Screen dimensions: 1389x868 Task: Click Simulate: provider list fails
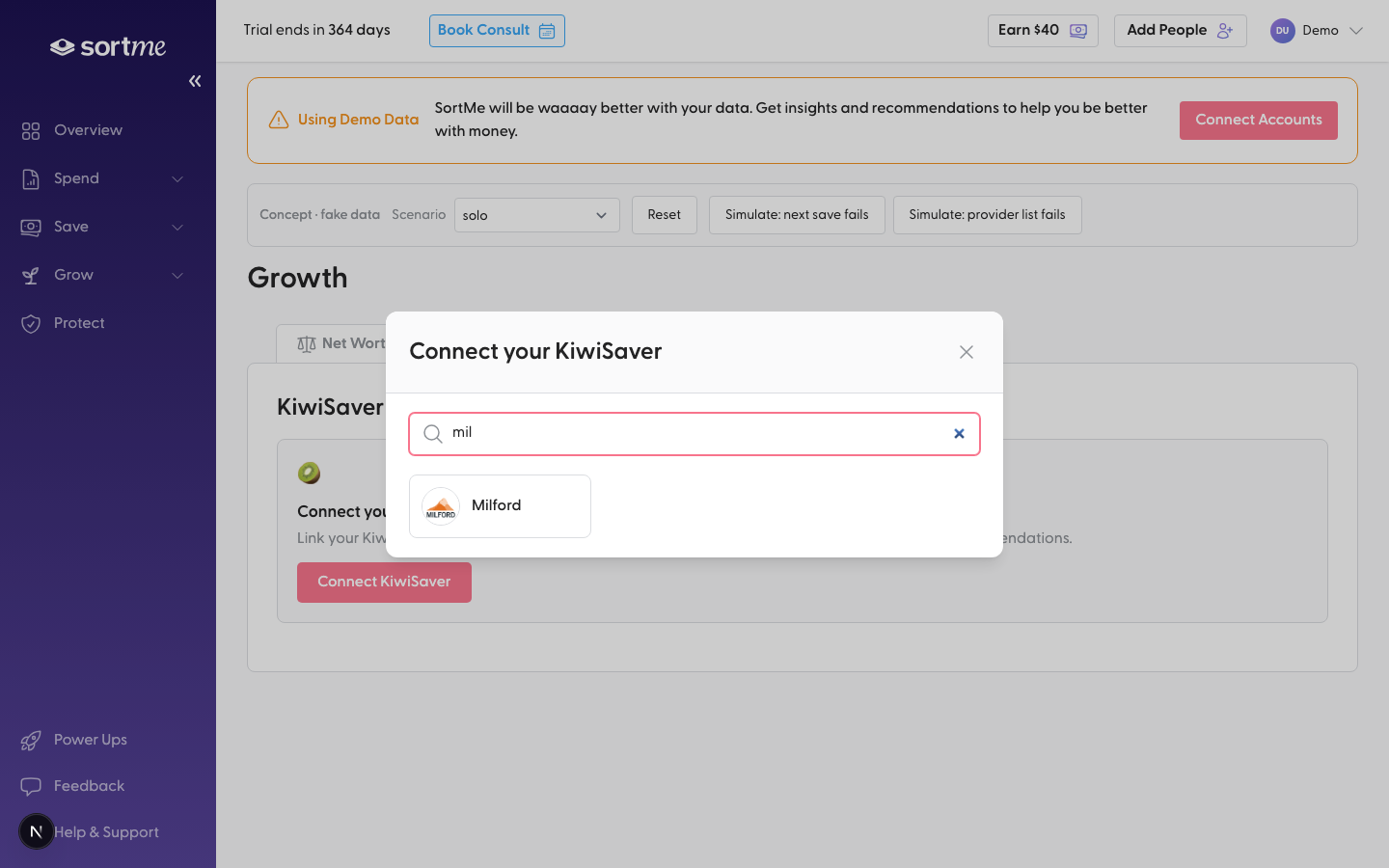pyautogui.click(x=987, y=215)
